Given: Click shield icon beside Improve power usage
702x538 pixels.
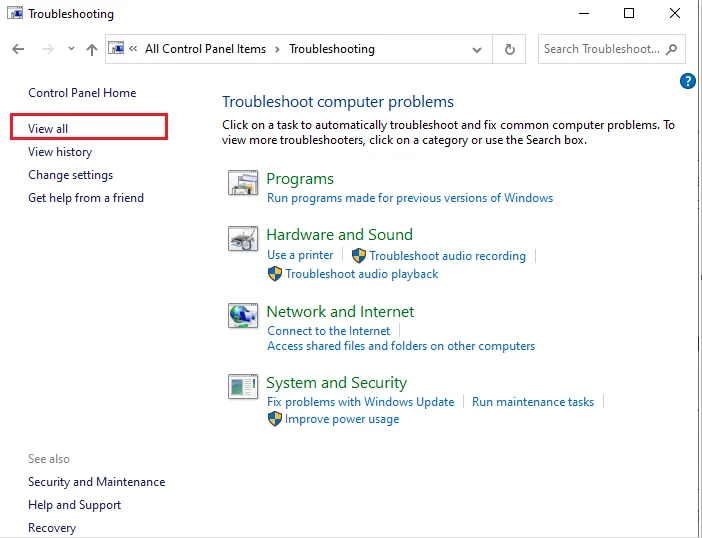Looking at the screenshot, I should (x=275, y=419).
